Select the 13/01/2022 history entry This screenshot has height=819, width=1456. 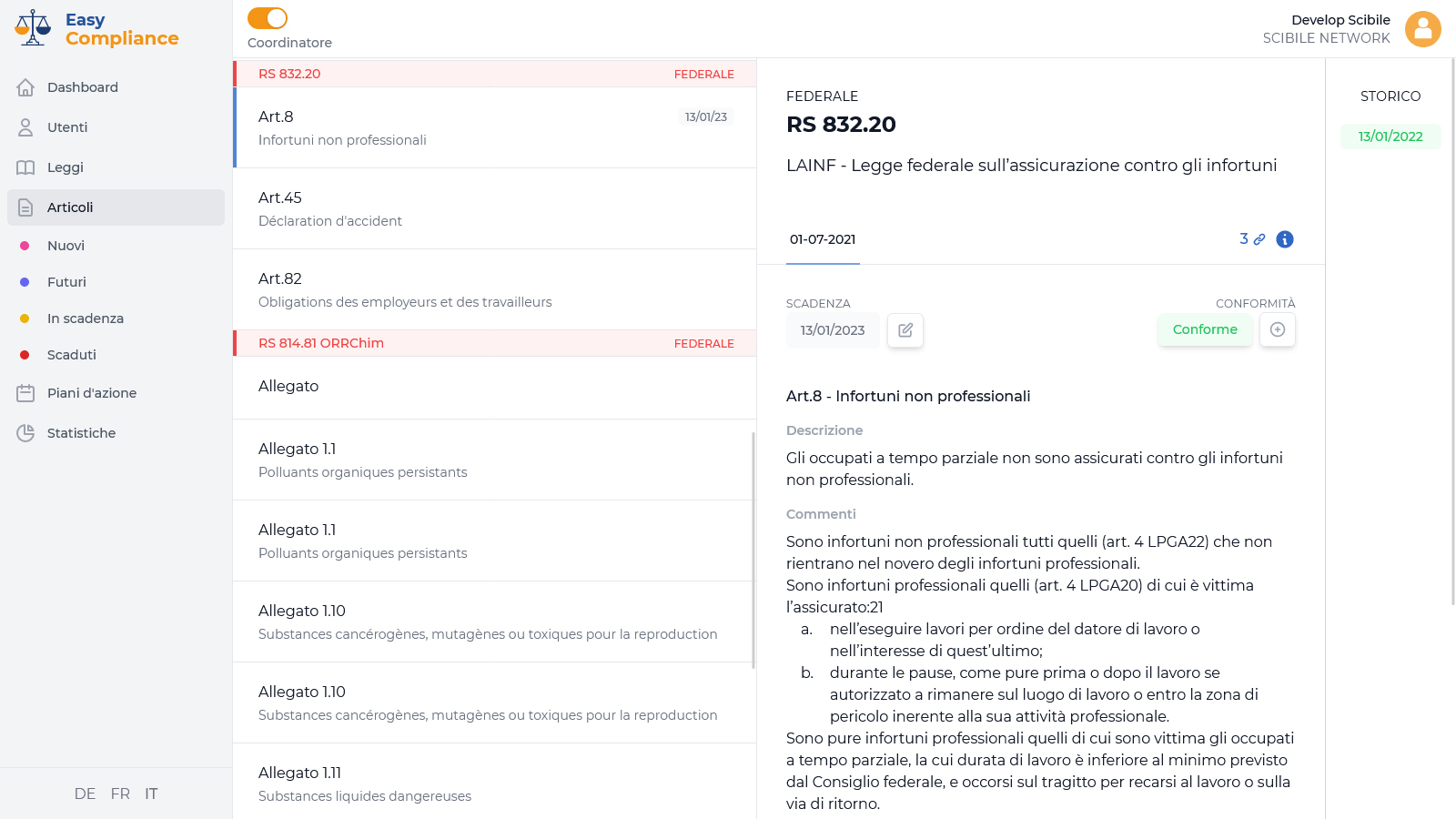tap(1390, 136)
